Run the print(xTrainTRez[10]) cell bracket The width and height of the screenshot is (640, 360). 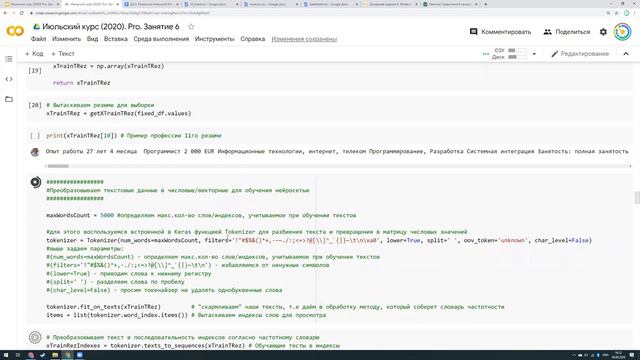pyautogui.click(x=35, y=136)
